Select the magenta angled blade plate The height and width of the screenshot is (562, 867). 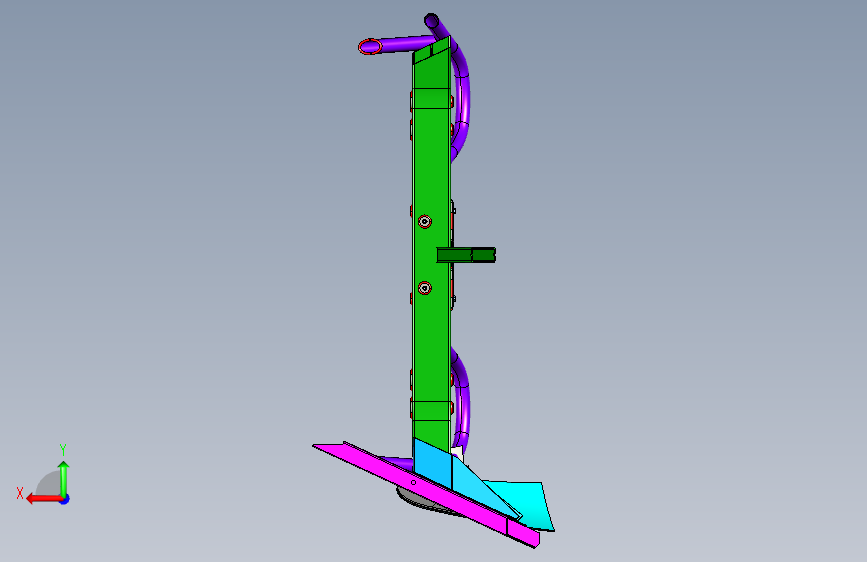[426, 494]
